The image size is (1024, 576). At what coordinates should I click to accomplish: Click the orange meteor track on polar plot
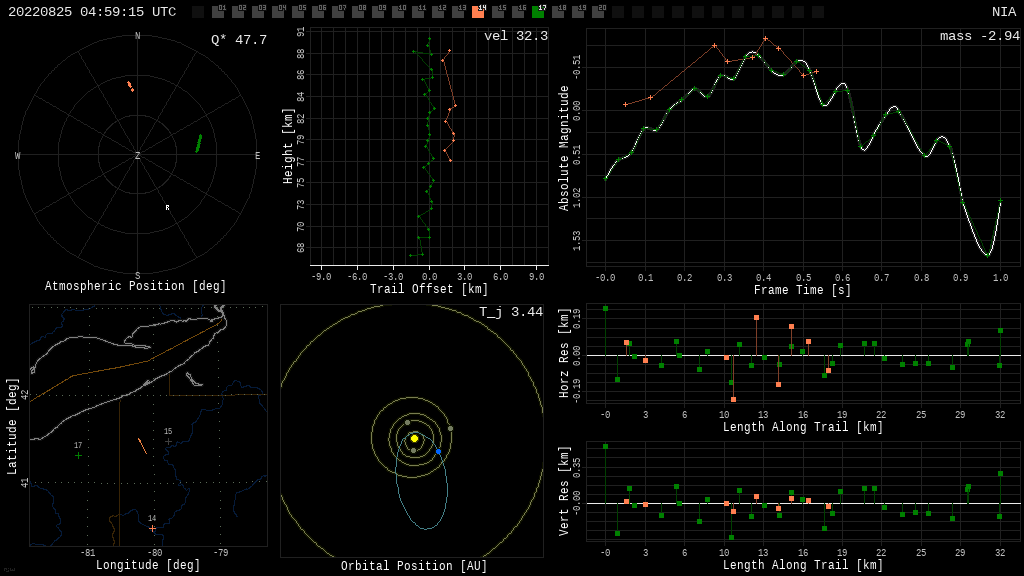pyautogui.click(x=130, y=86)
